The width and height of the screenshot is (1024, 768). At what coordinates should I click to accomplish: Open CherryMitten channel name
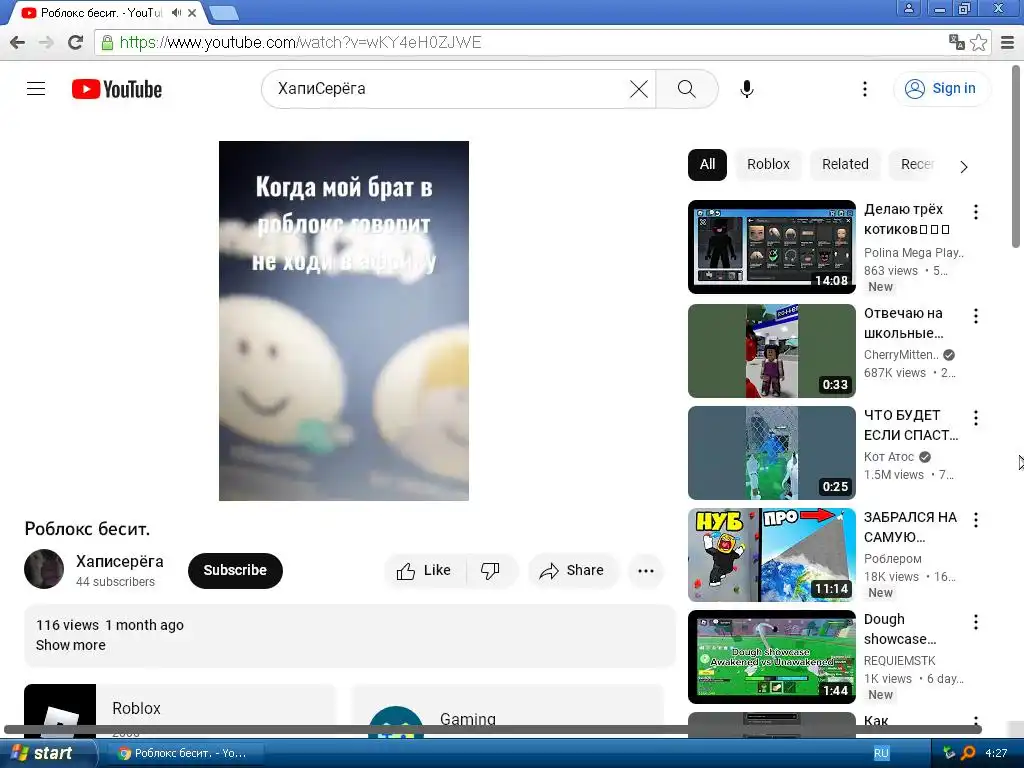[901, 355]
